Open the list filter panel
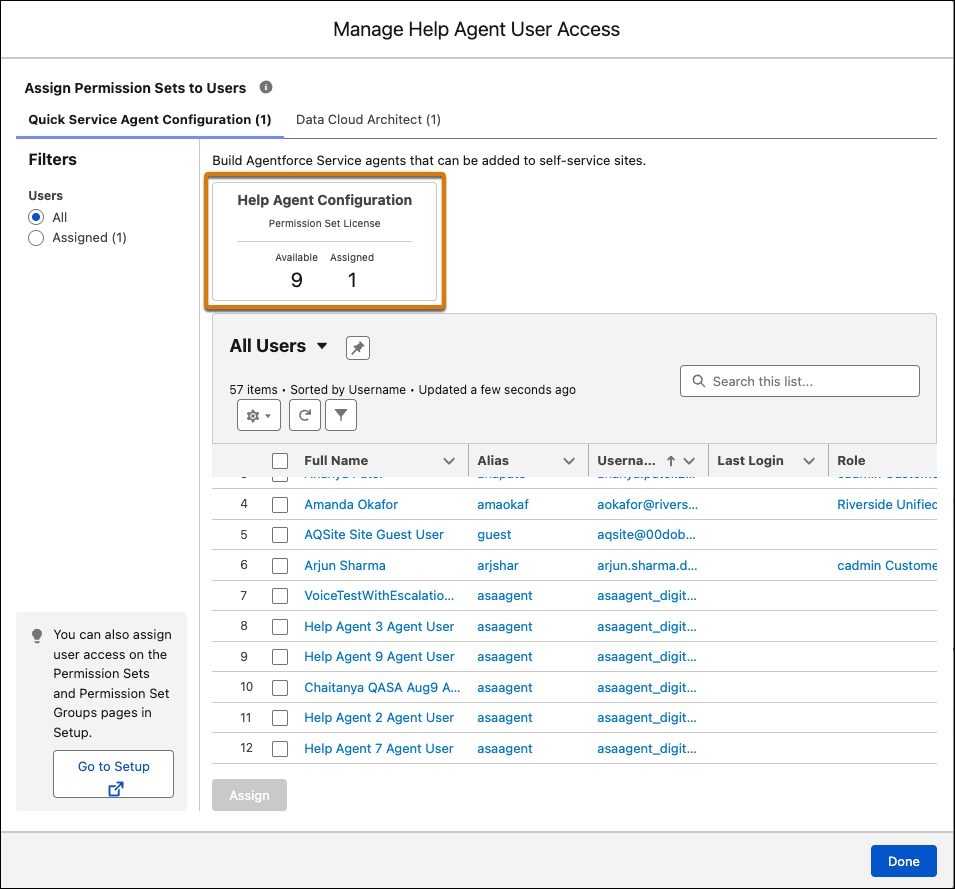Screen dimensions: 955x889 coord(341,415)
